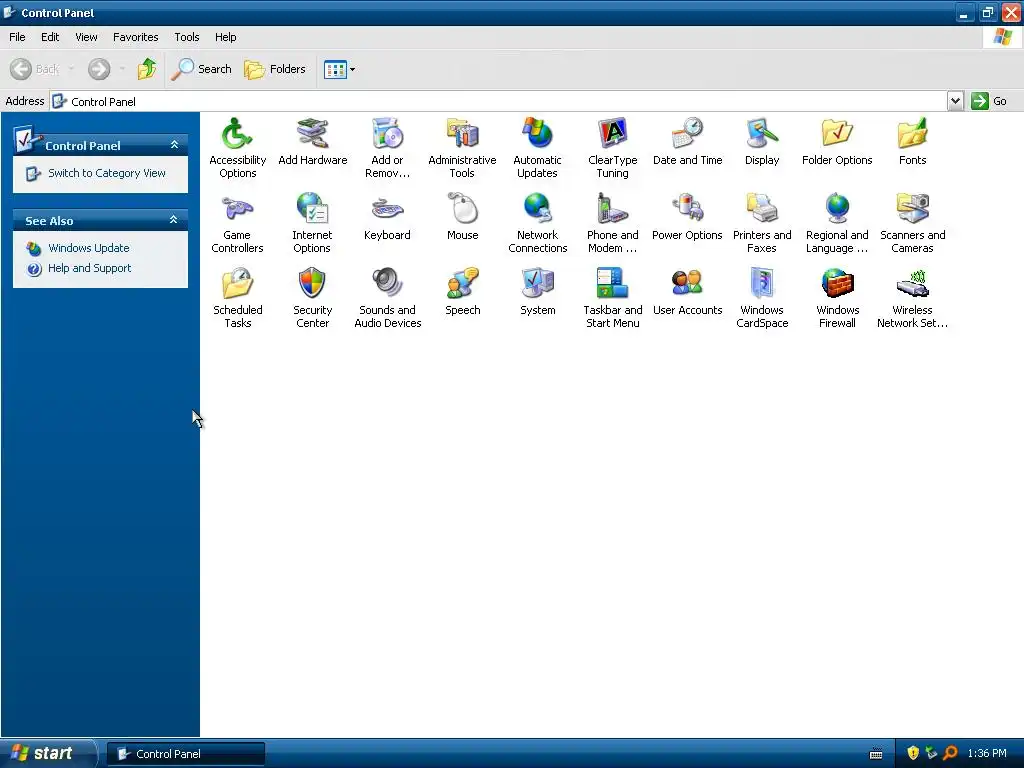Viewport: 1024px width, 768px height.
Task: Open the Address bar dropdown arrow
Action: click(x=955, y=101)
